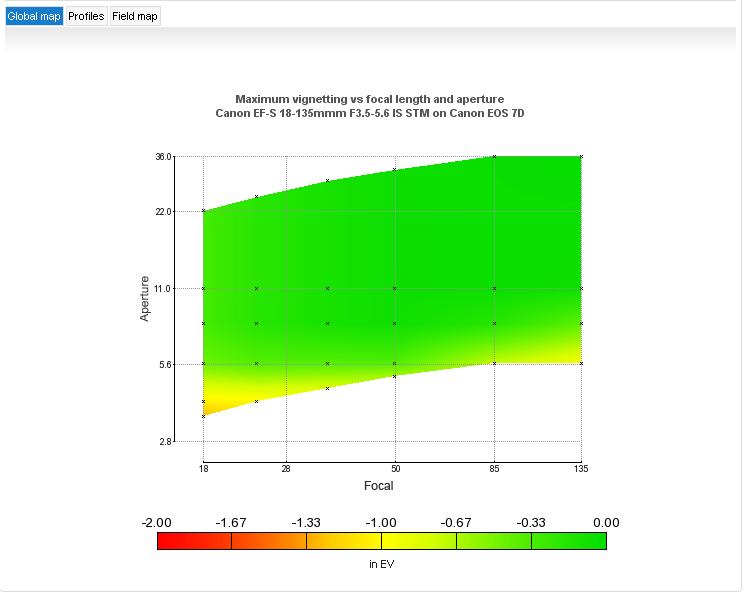Click the 'Aperture' axis title
Screen dimensions: 744x595
144,298
